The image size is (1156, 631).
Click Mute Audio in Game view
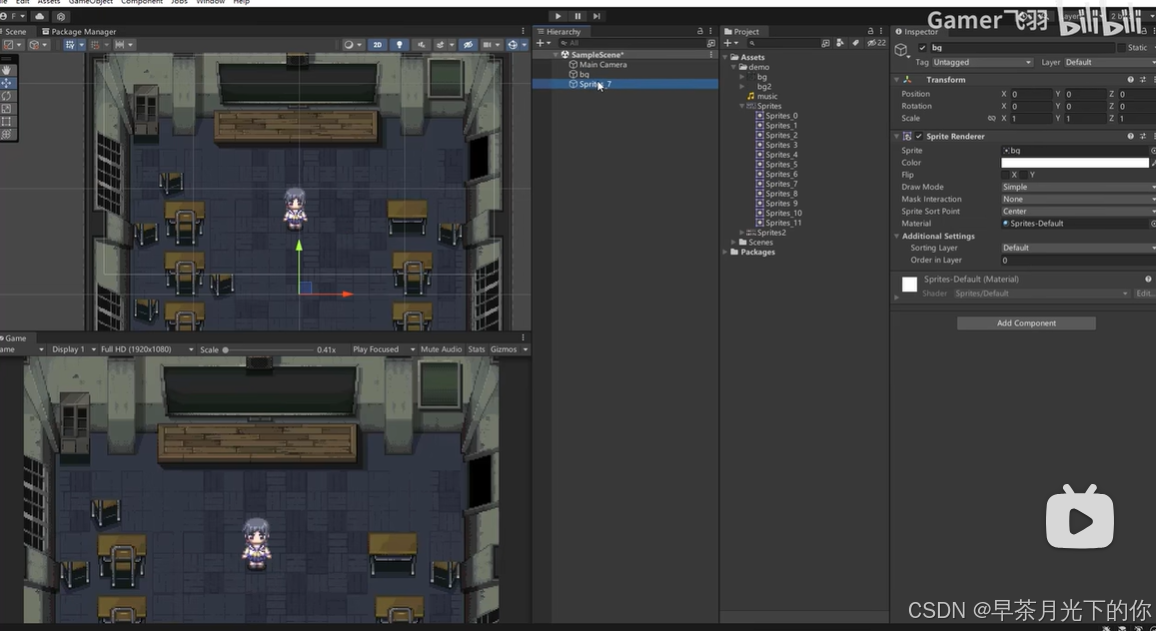[x=441, y=350]
